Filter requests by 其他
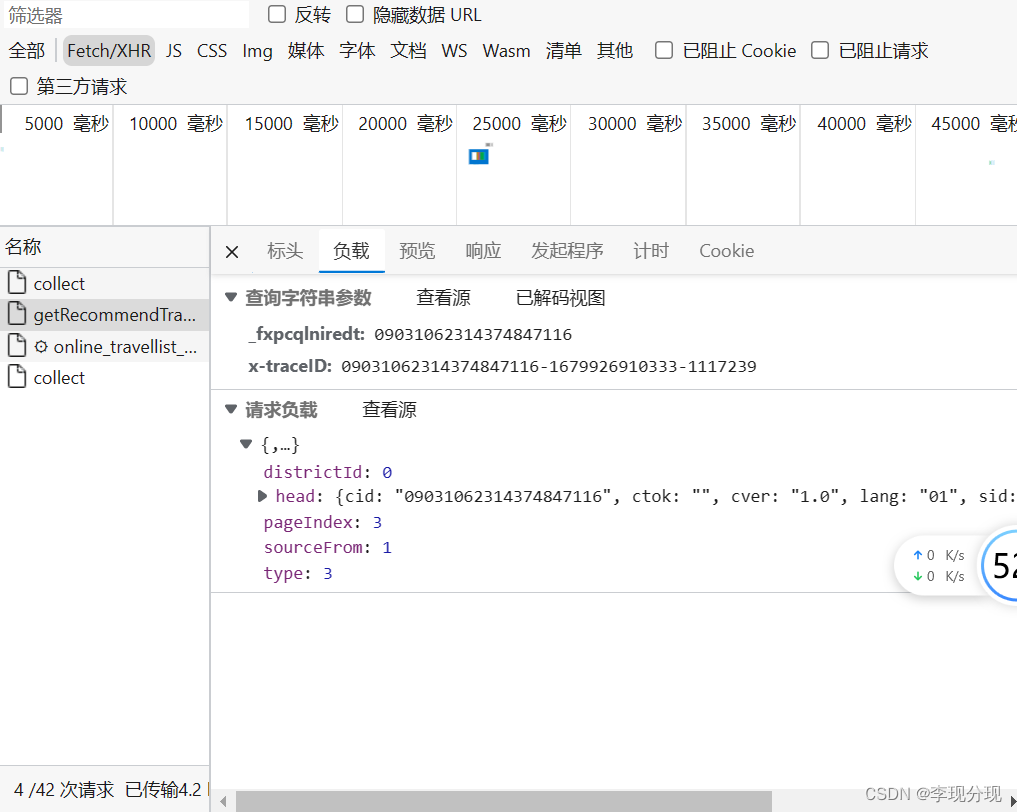The image size is (1017, 812). pyautogui.click(x=615, y=51)
